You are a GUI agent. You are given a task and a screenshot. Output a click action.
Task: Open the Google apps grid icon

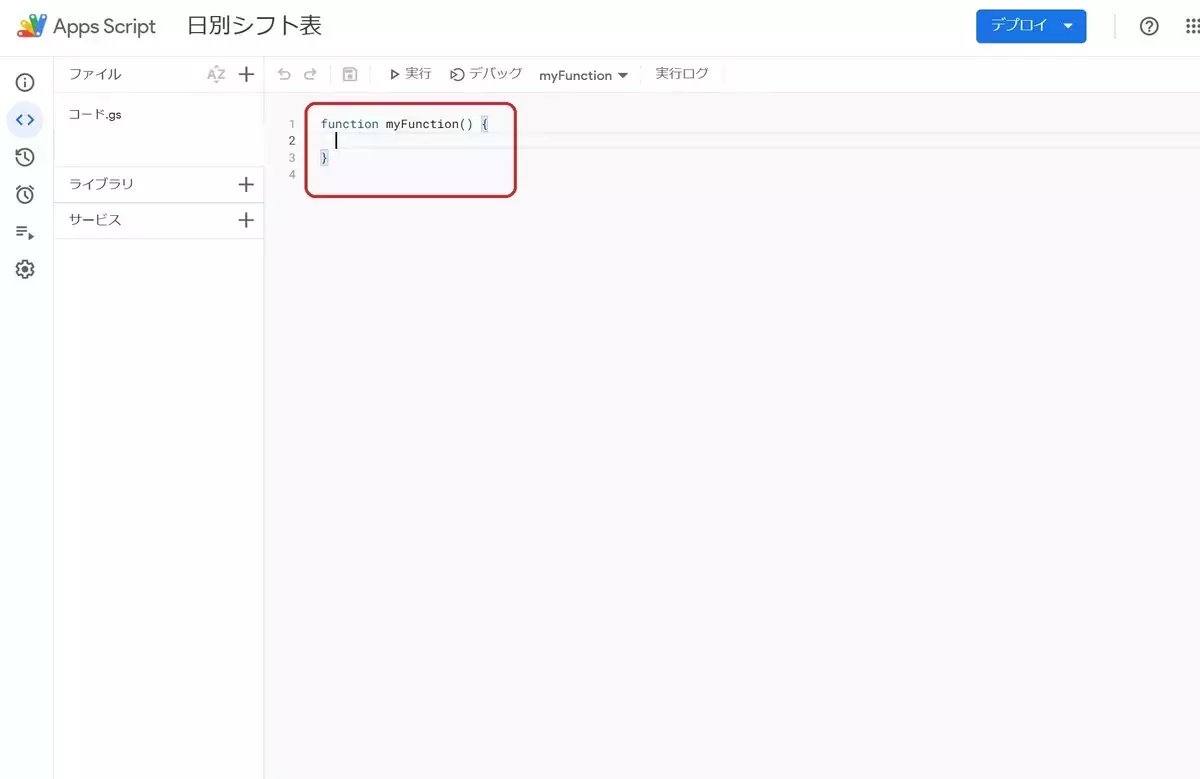1192,27
